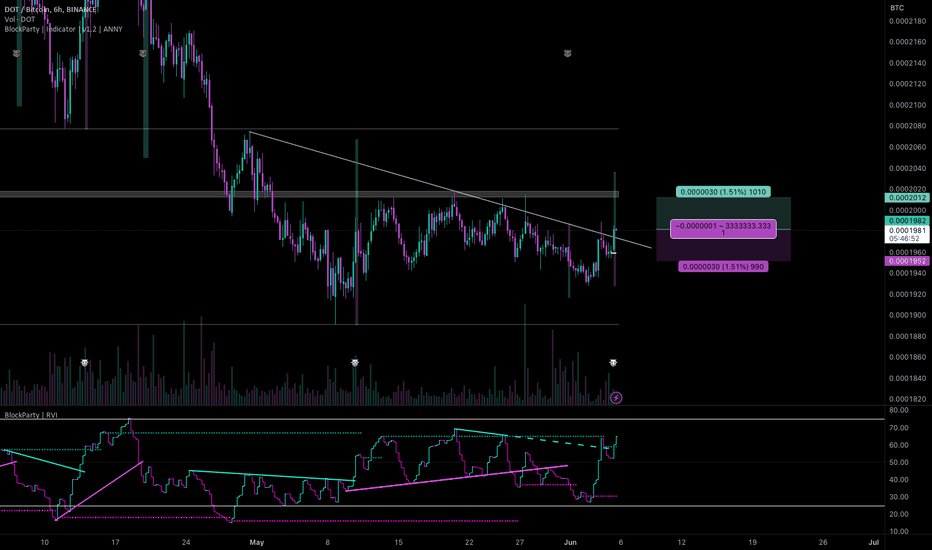This screenshot has width=932, height=550.
Task: Click the badge marker above the June 1 candles
Action: point(568,54)
